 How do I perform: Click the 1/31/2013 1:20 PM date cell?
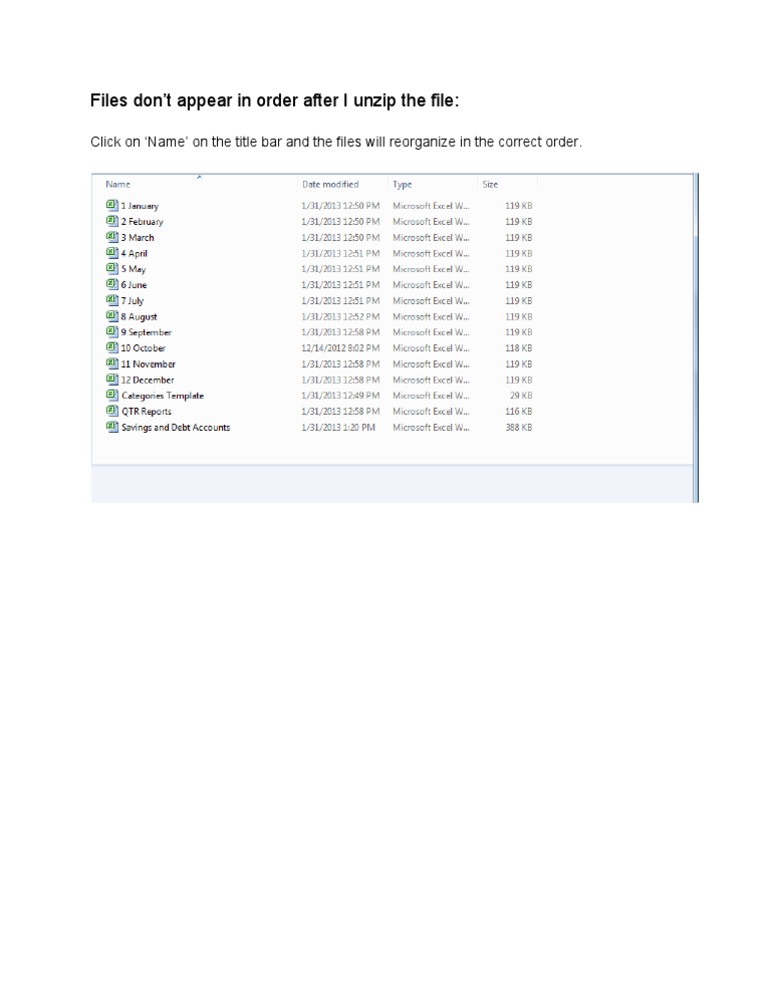coord(338,427)
